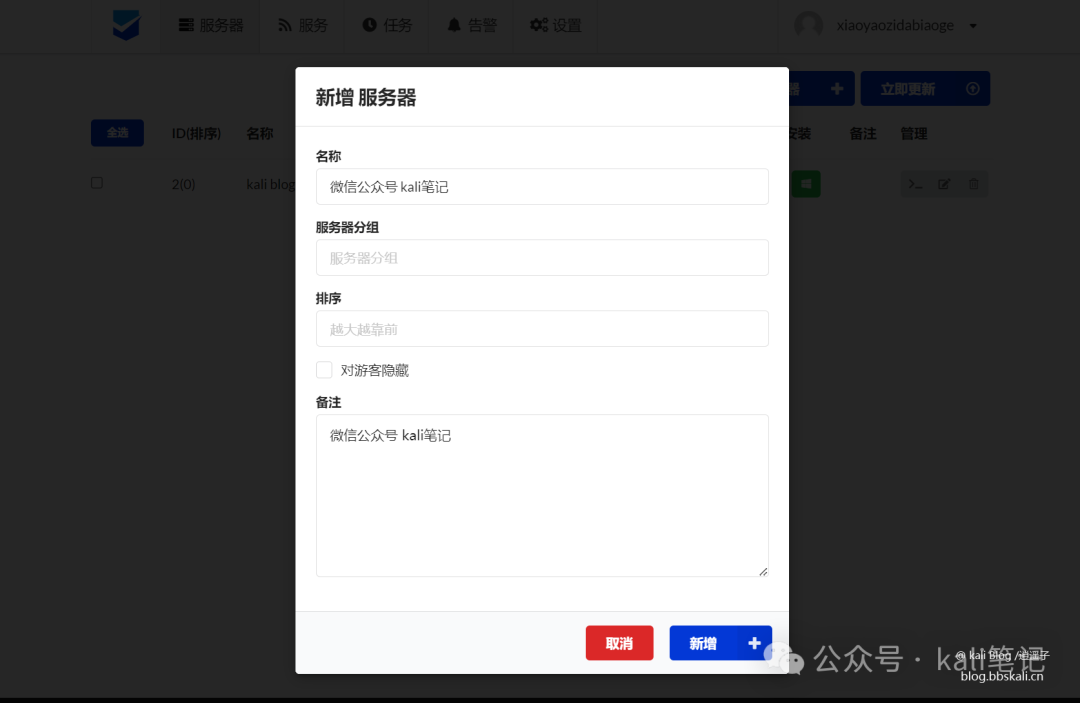The image size is (1080, 703).
Task: Click the textarea resize handle of 备注
Action: coord(763,571)
